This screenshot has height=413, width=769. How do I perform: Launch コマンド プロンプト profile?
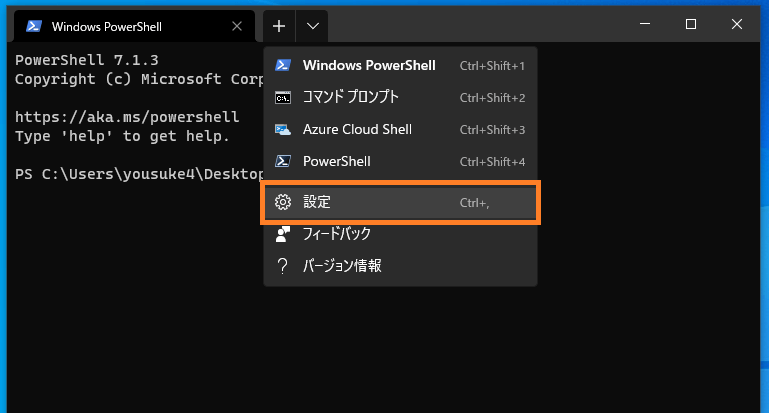[x=400, y=97]
